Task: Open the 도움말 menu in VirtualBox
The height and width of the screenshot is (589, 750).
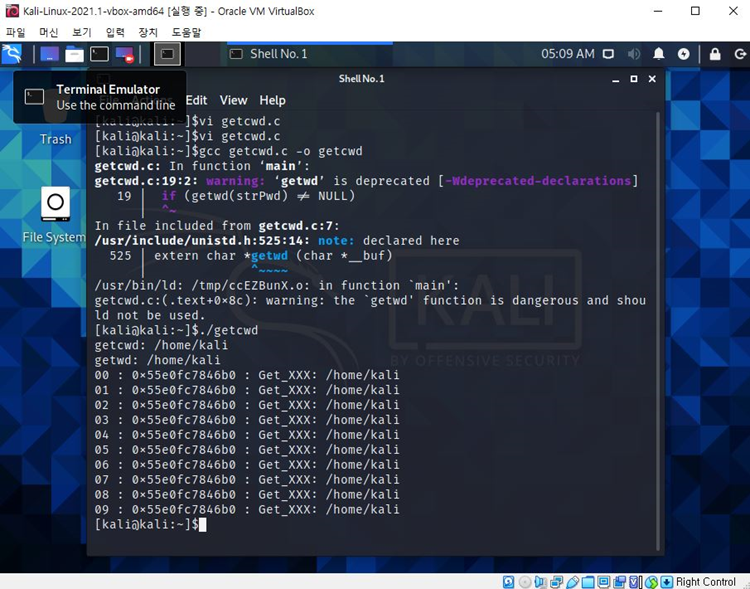Action: click(x=186, y=32)
